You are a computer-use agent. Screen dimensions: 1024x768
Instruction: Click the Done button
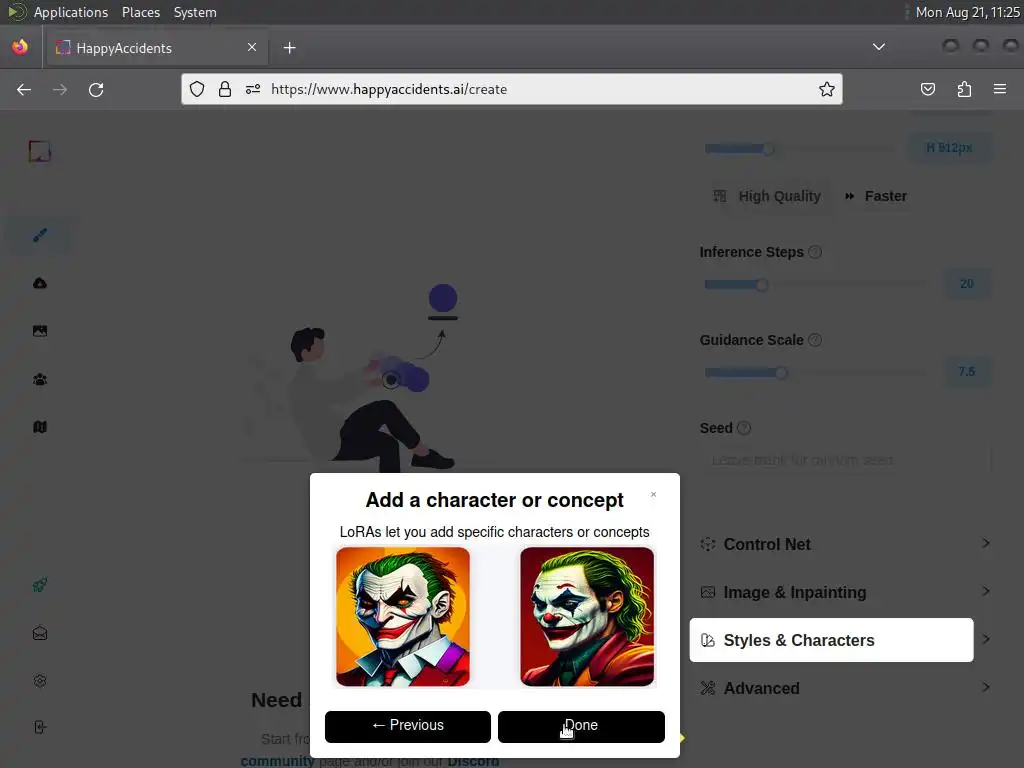coord(581,726)
